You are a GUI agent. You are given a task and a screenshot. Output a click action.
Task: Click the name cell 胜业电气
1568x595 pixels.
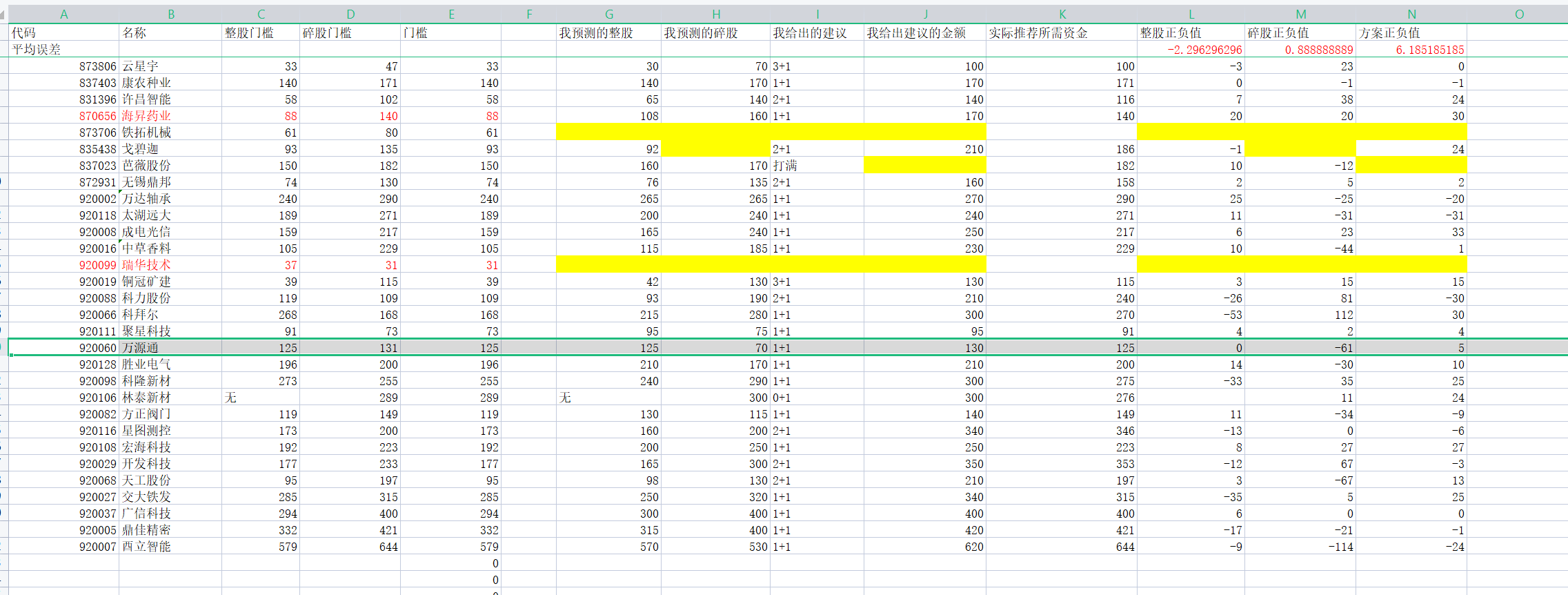click(x=170, y=364)
